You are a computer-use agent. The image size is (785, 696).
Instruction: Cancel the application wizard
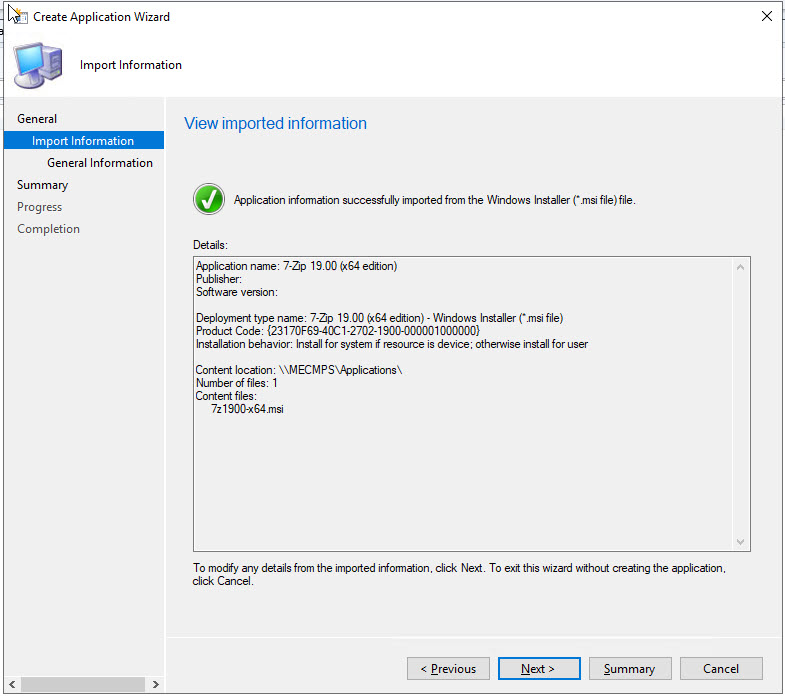tap(721, 669)
